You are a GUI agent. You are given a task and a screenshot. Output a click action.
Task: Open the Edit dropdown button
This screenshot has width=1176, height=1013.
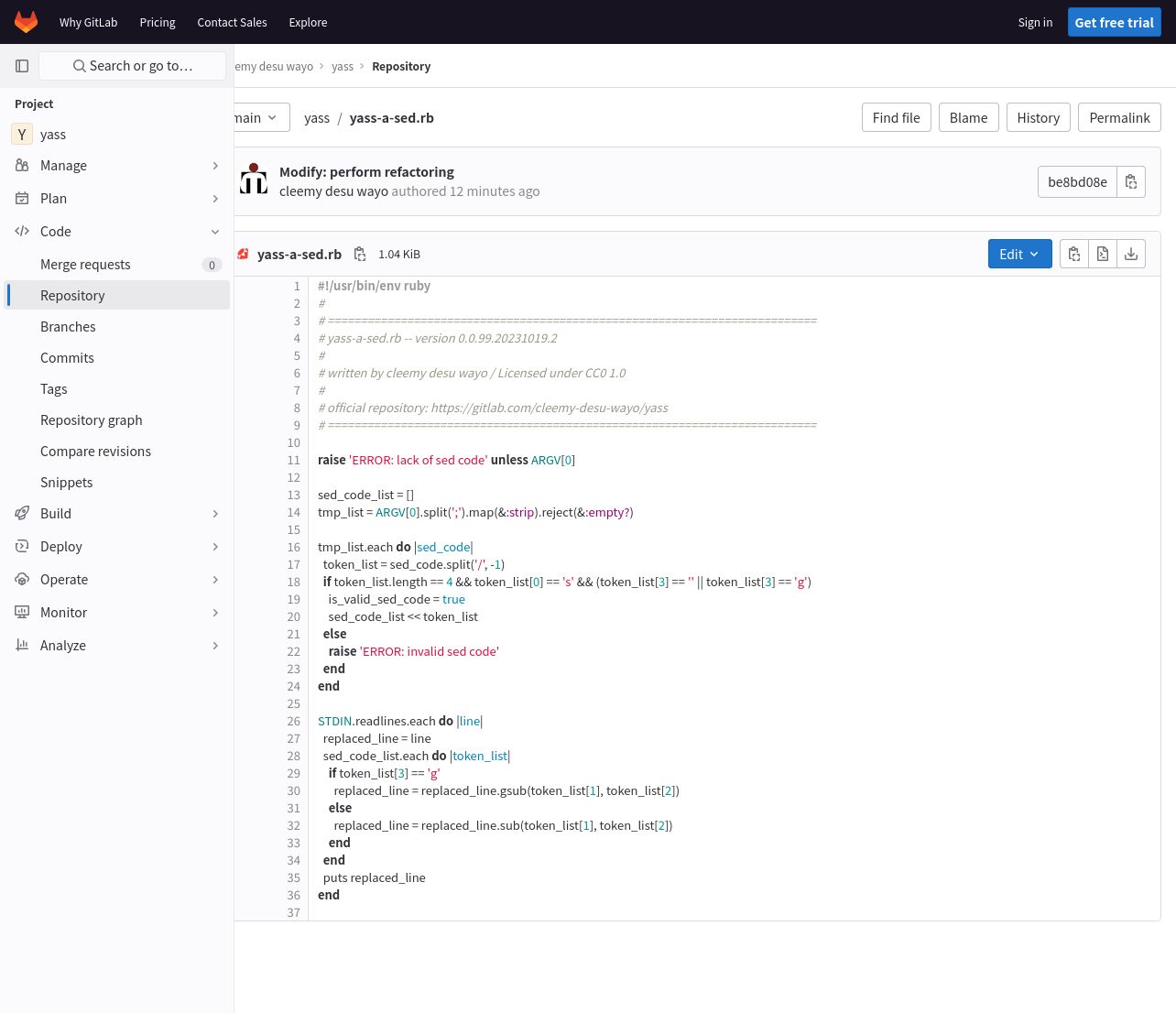[x=1019, y=254]
